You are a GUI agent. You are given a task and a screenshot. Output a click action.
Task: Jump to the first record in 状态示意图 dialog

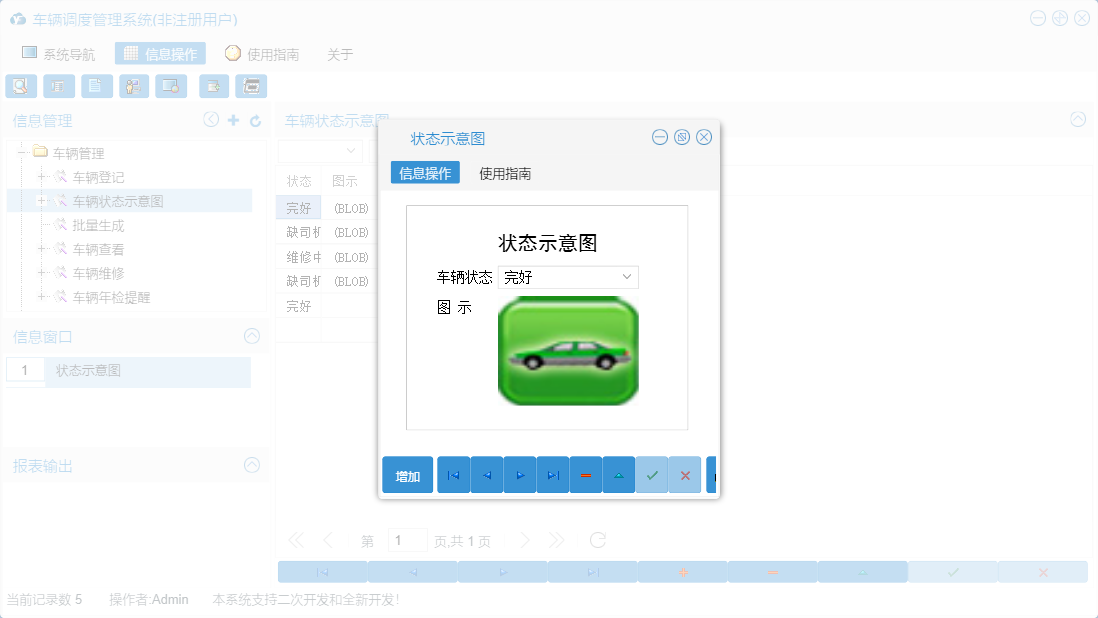pyautogui.click(x=453, y=474)
